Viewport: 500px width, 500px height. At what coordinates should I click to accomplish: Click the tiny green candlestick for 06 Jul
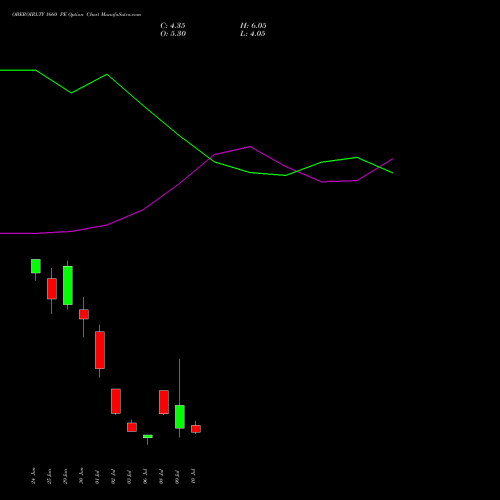pos(148,436)
